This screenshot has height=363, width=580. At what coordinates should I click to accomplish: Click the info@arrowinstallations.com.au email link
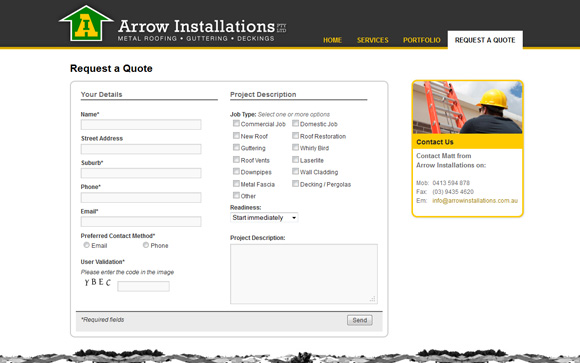(x=475, y=201)
